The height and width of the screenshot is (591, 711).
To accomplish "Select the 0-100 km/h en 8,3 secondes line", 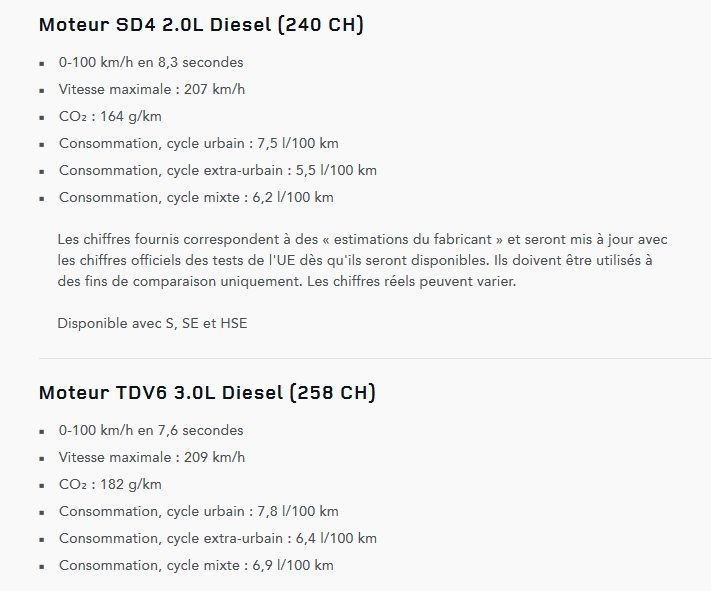I will point(151,62).
